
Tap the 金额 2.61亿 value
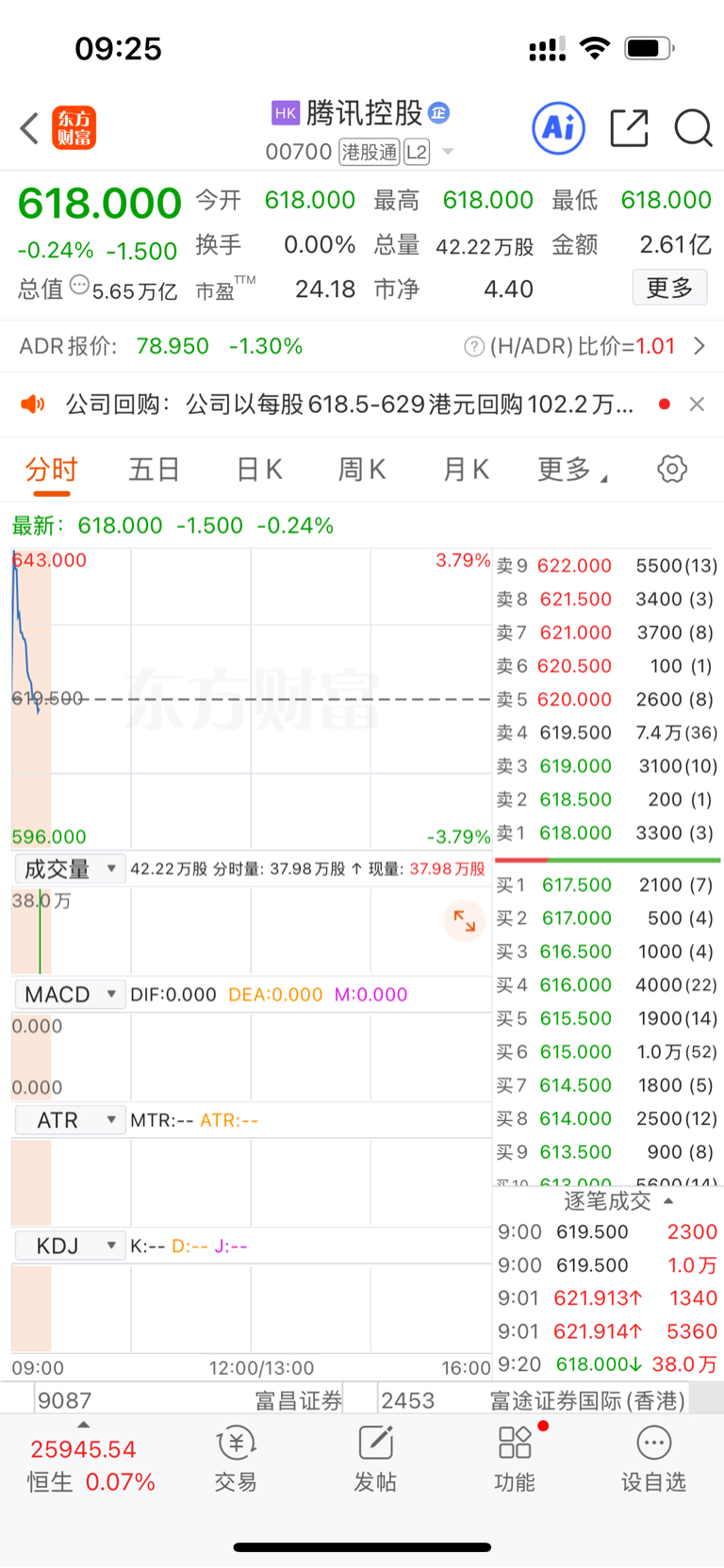(675, 245)
